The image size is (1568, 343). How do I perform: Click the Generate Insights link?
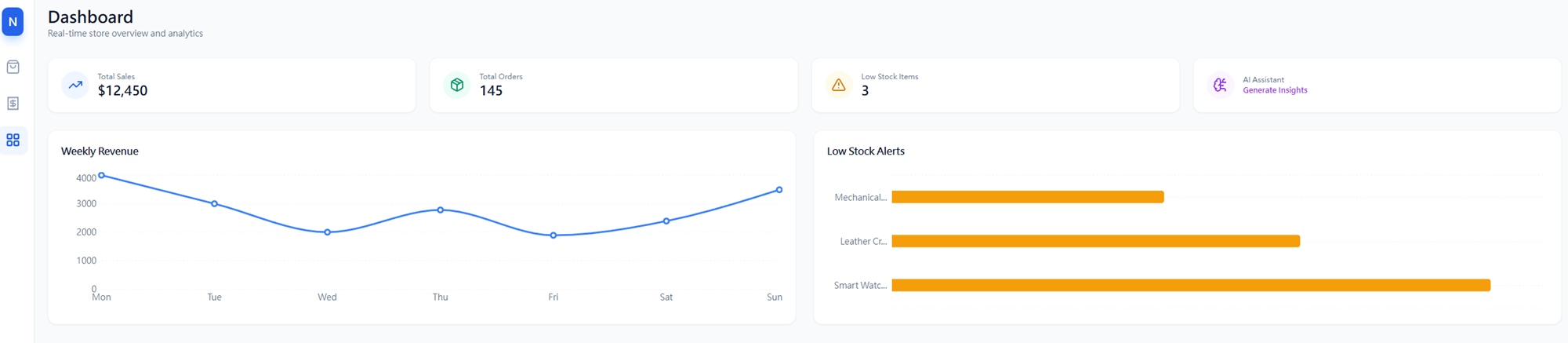click(1275, 90)
